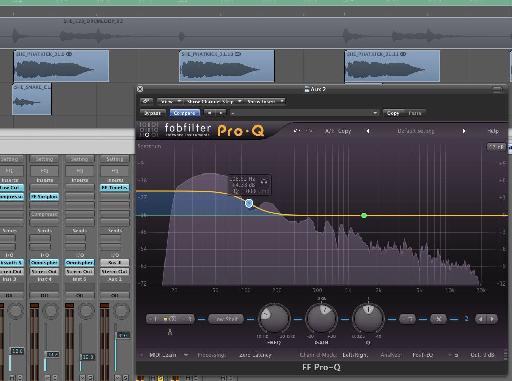Select the short snare audio region in arrange
The width and height of the screenshot is (512, 381).
[x=32, y=99]
